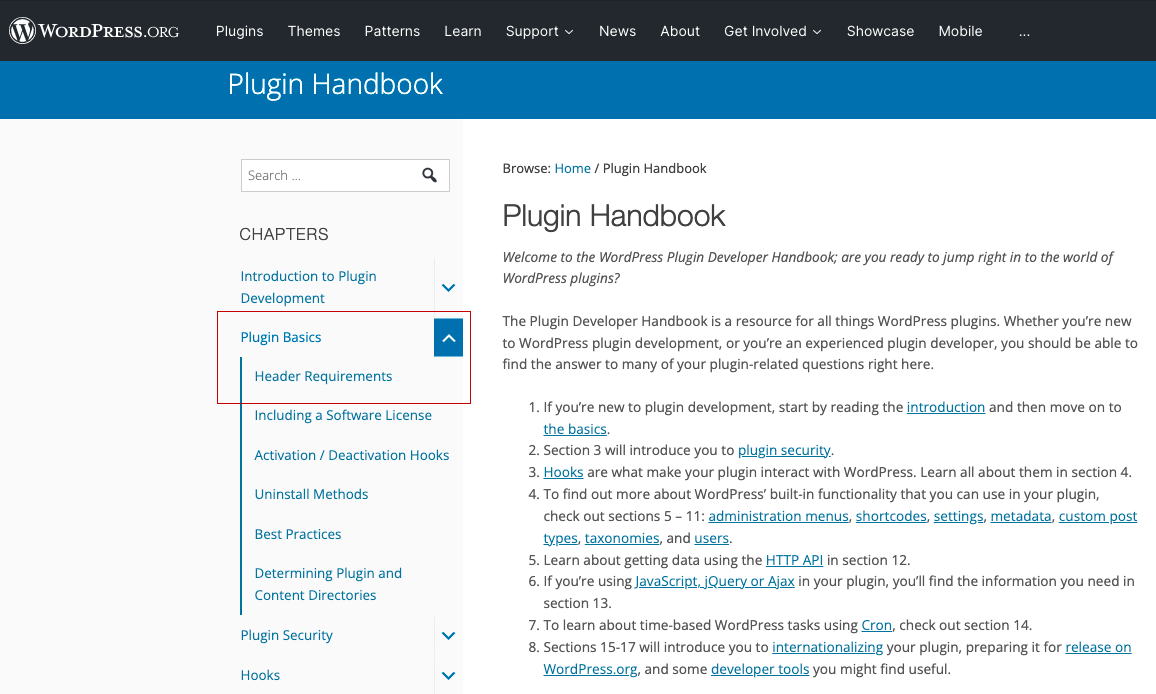Viewport: 1156px width, 694px height.
Task: Click the Home breadcrumb link
Action: click(x=572, y=168)
